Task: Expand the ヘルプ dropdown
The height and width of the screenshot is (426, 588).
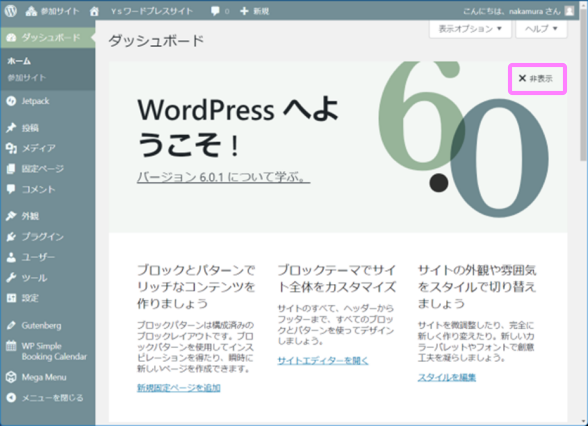Action: [x=541, y=29]
